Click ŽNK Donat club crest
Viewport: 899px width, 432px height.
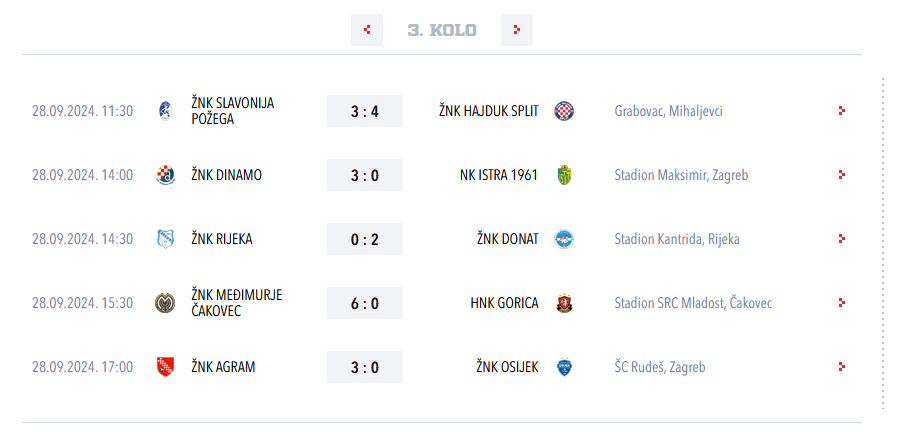(x=564, y=239)
